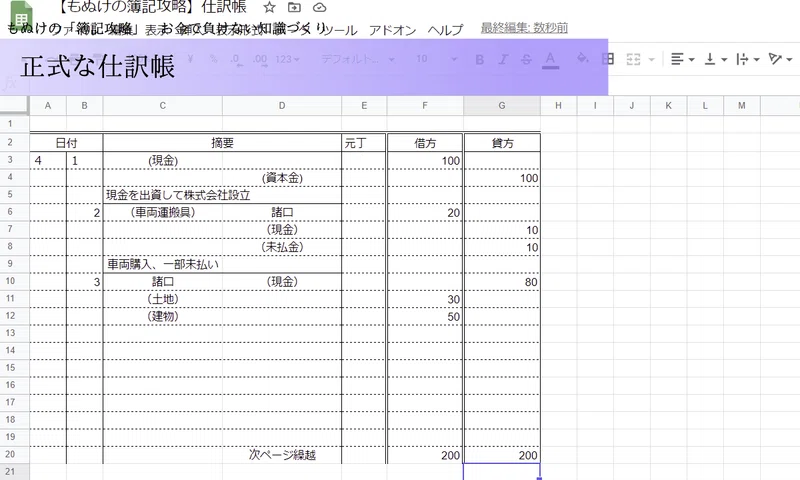
Task: Select column G header
Action: tap(502, 106)
